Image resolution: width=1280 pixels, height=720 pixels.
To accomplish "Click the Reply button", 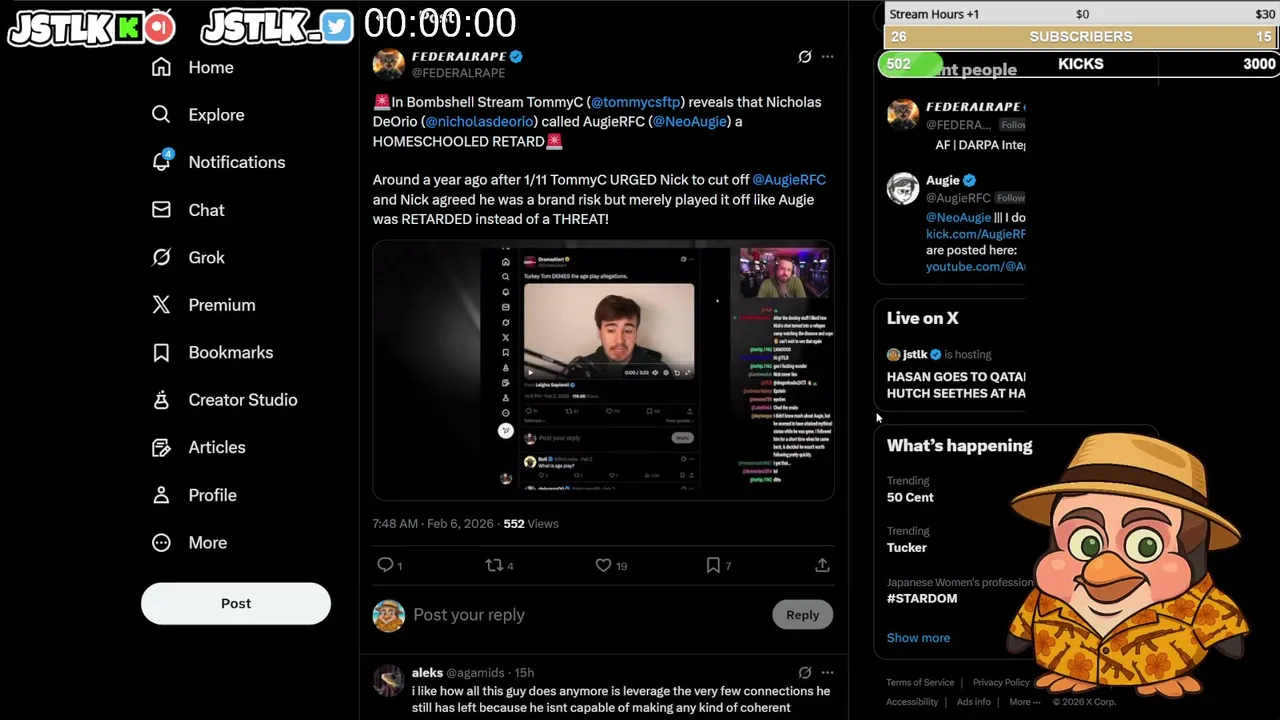I will tap(802, 615).
